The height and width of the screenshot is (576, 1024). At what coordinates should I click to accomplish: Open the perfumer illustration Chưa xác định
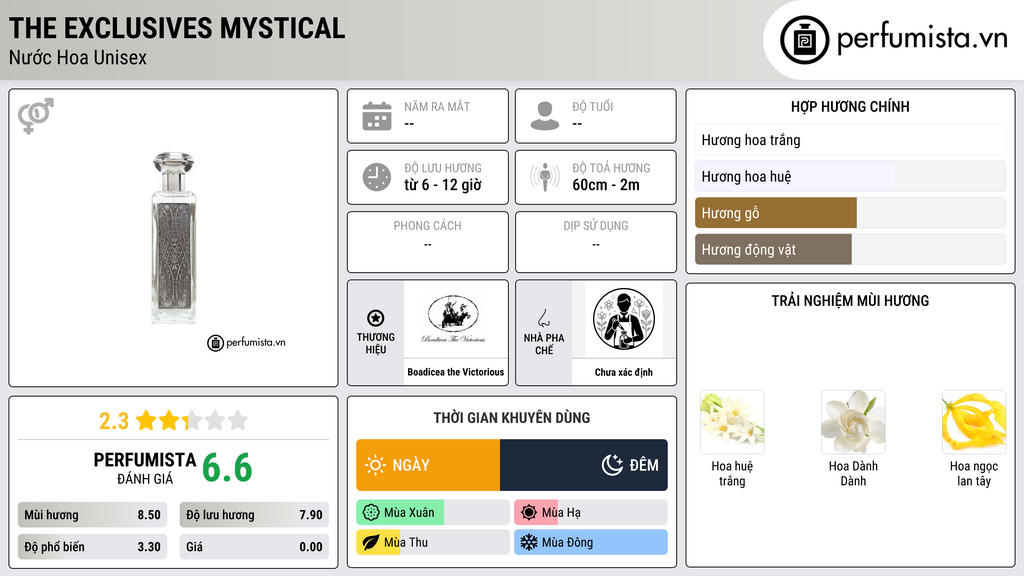point(624,320)
